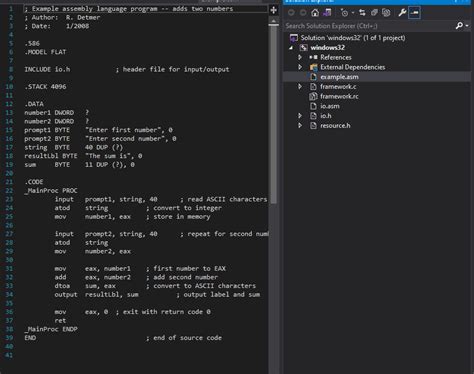Toggle the Show All Files icon
474x374 pixels.
[386, 13]
